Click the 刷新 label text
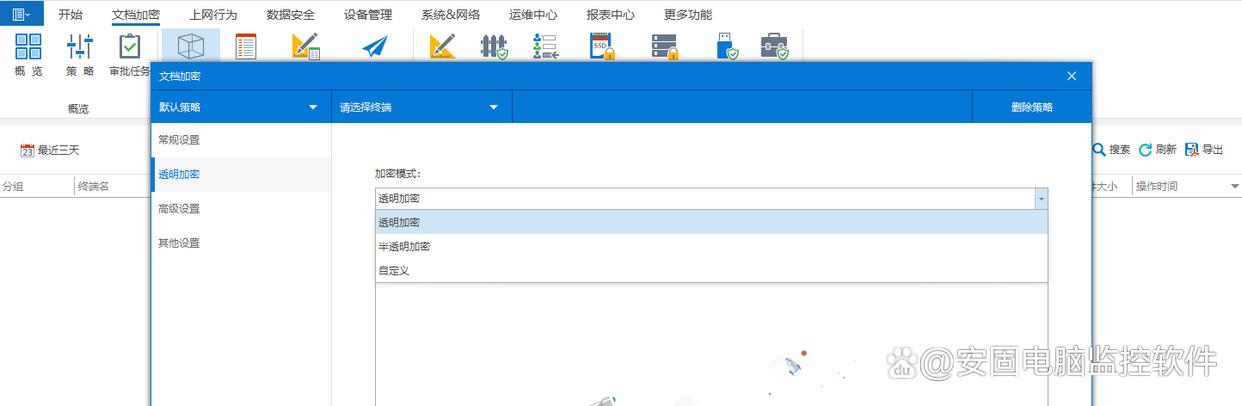Viewport: 1242px width, 406px height. (1166, 149)
